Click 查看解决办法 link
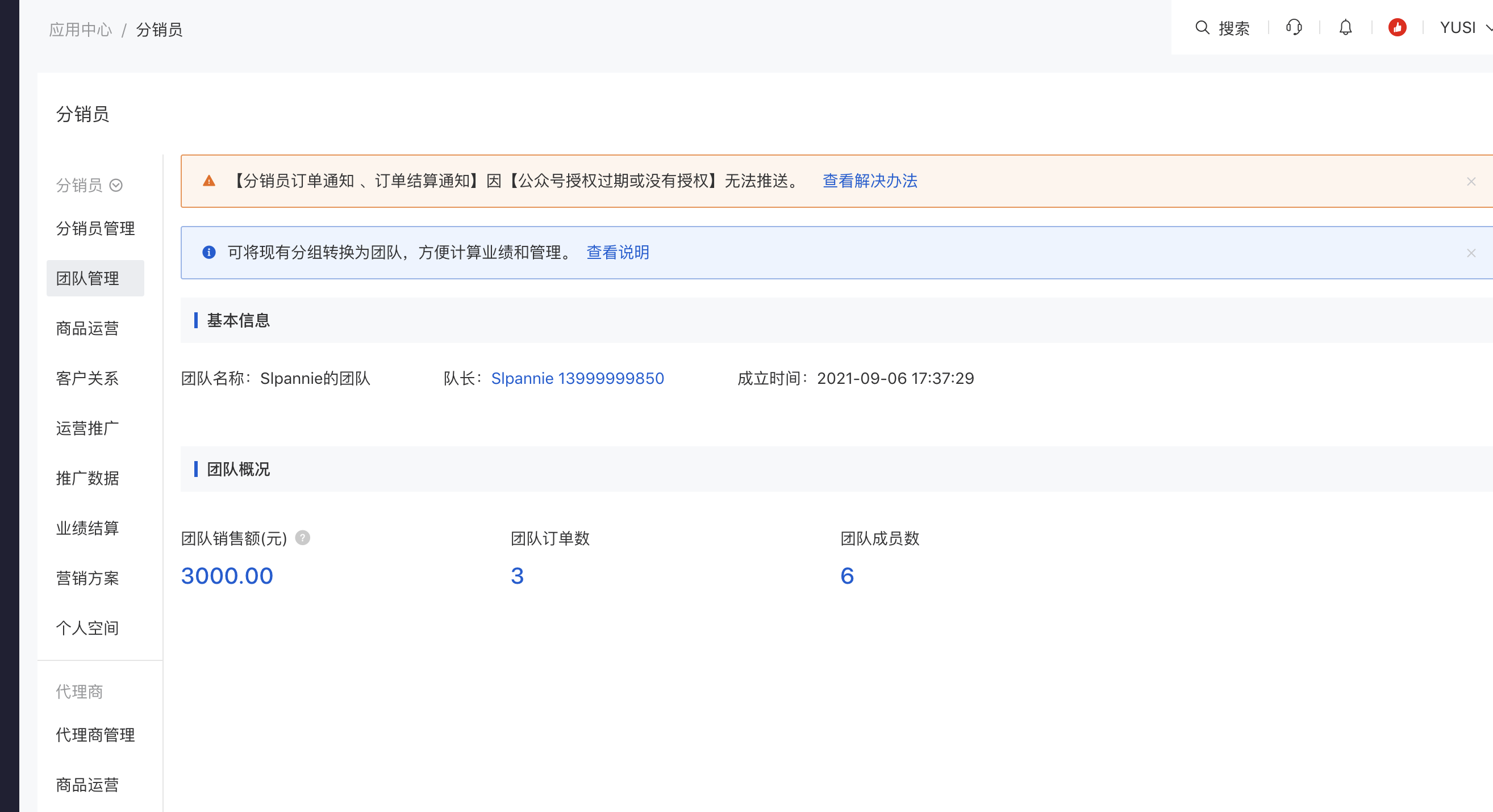1493x812 pixels. 869,181
